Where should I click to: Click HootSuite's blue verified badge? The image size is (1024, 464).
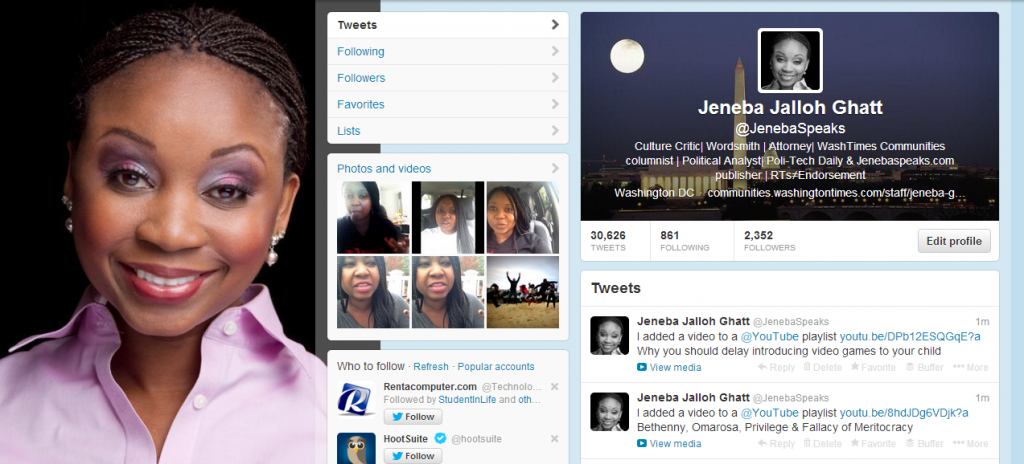point(440,438)
